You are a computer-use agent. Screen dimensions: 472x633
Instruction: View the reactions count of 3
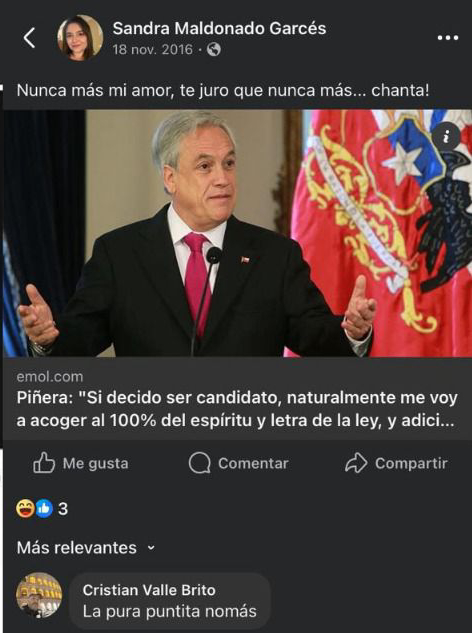63,508
